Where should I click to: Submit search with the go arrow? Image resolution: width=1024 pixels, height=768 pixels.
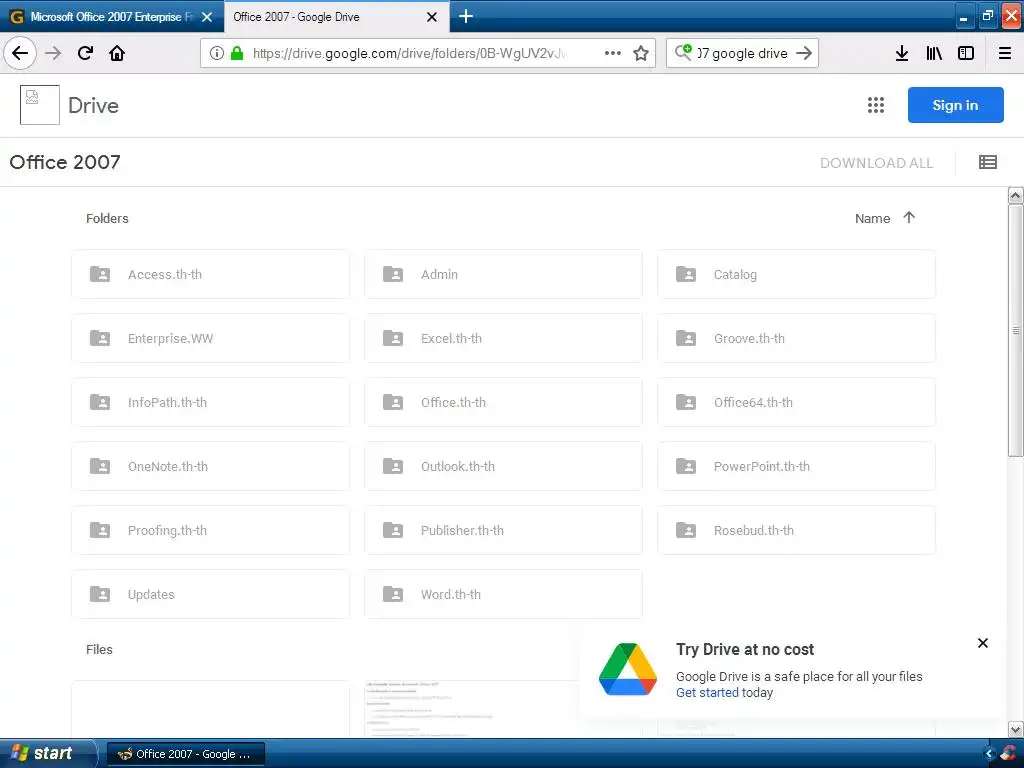point(804,53)
